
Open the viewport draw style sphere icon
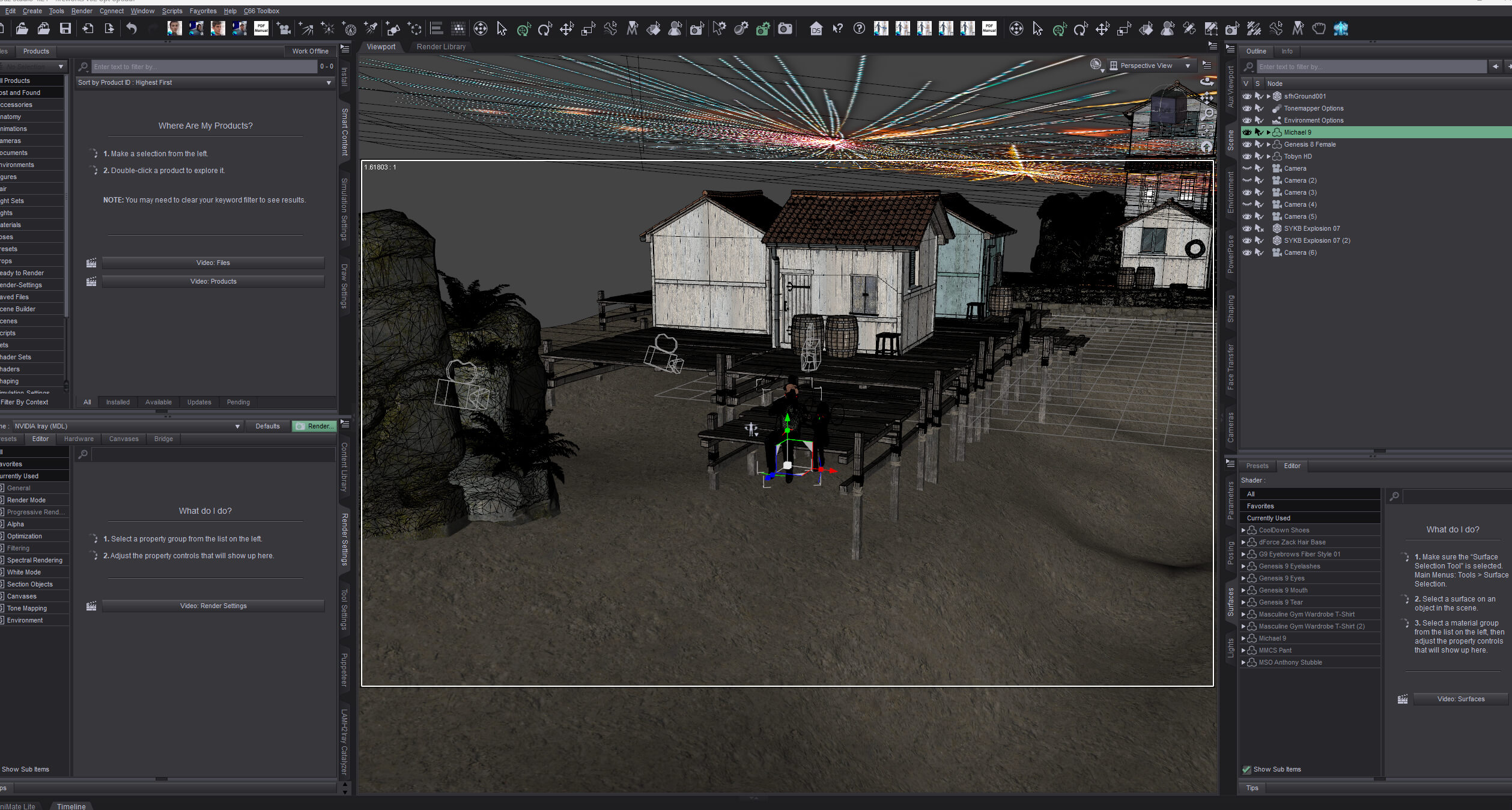click(1096, 65)
